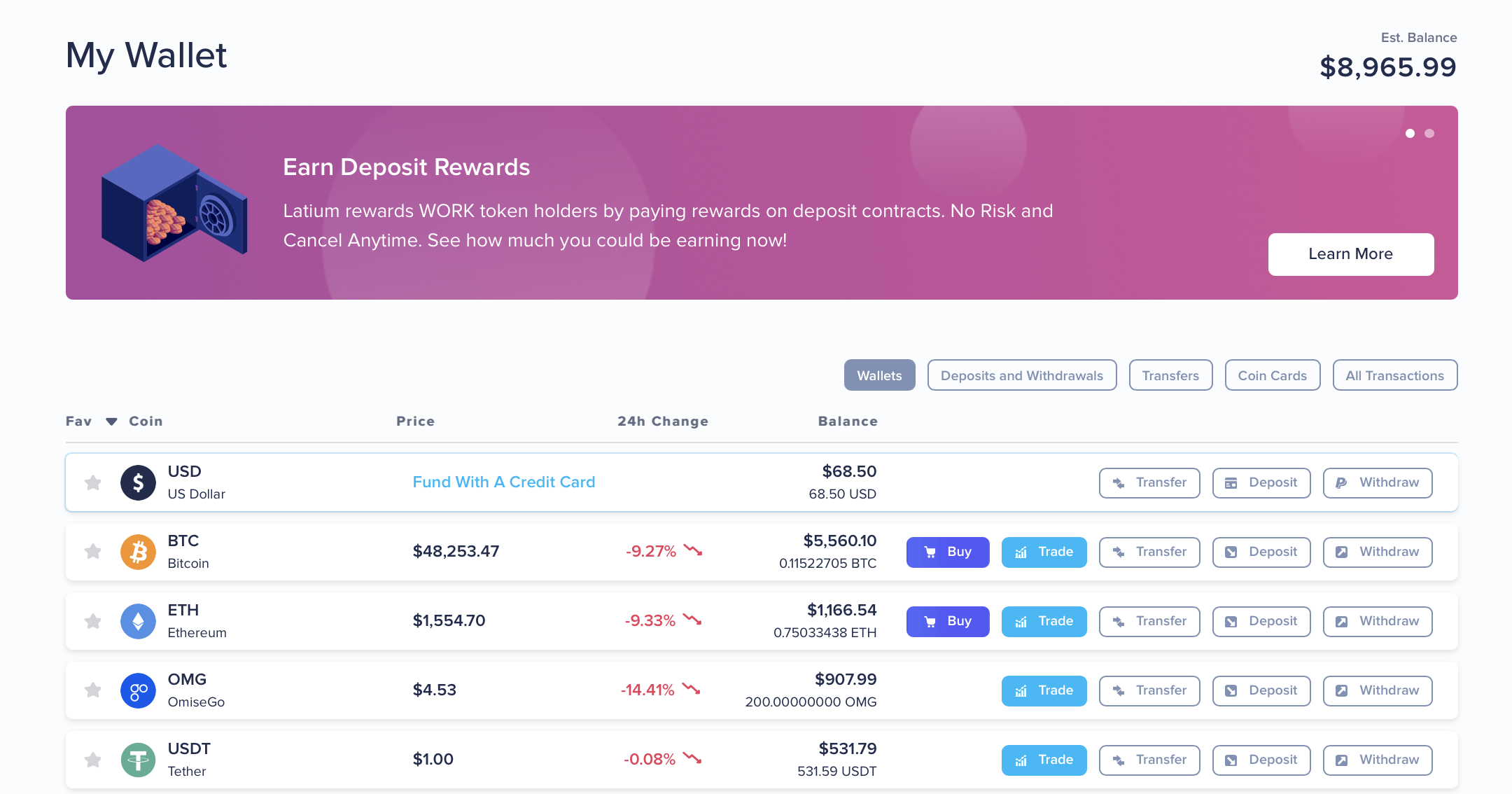Toggle favorite star for USD
The height and width of the screenshot is (794, 1512).
[92, 482]
